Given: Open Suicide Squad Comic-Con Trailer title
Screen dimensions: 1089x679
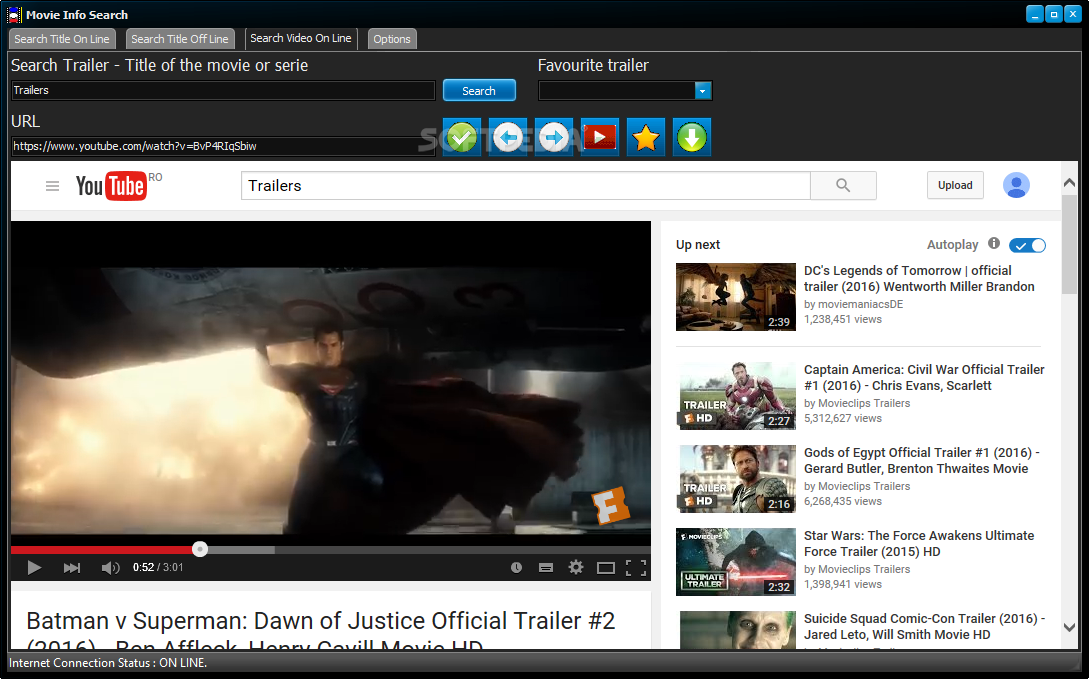Looking at the screenshot, I should pyautogui.click(x=924, y=626).
